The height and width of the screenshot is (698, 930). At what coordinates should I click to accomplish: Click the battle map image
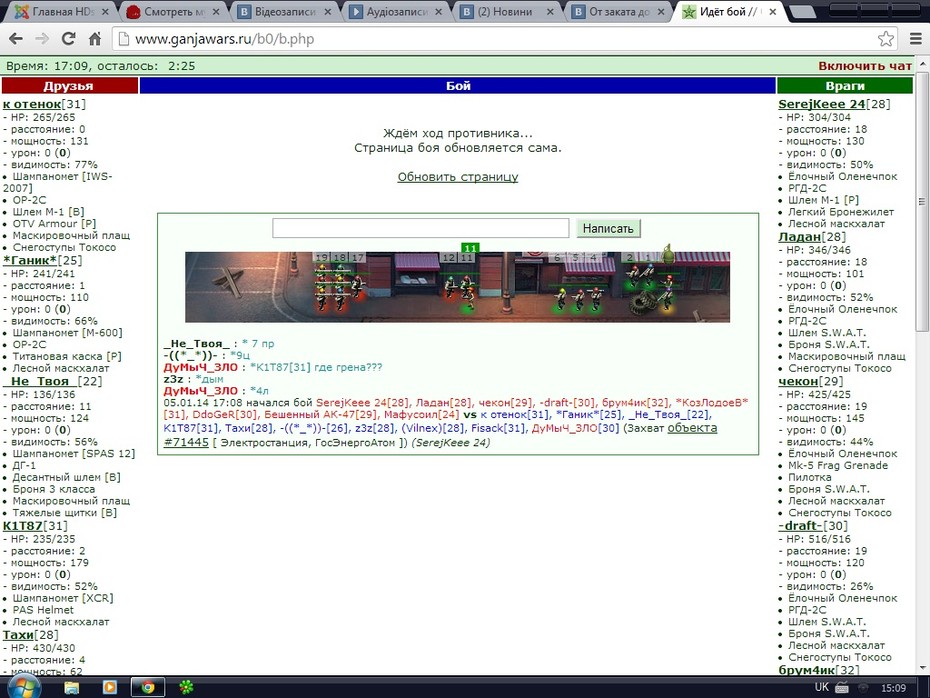(457, 287)
